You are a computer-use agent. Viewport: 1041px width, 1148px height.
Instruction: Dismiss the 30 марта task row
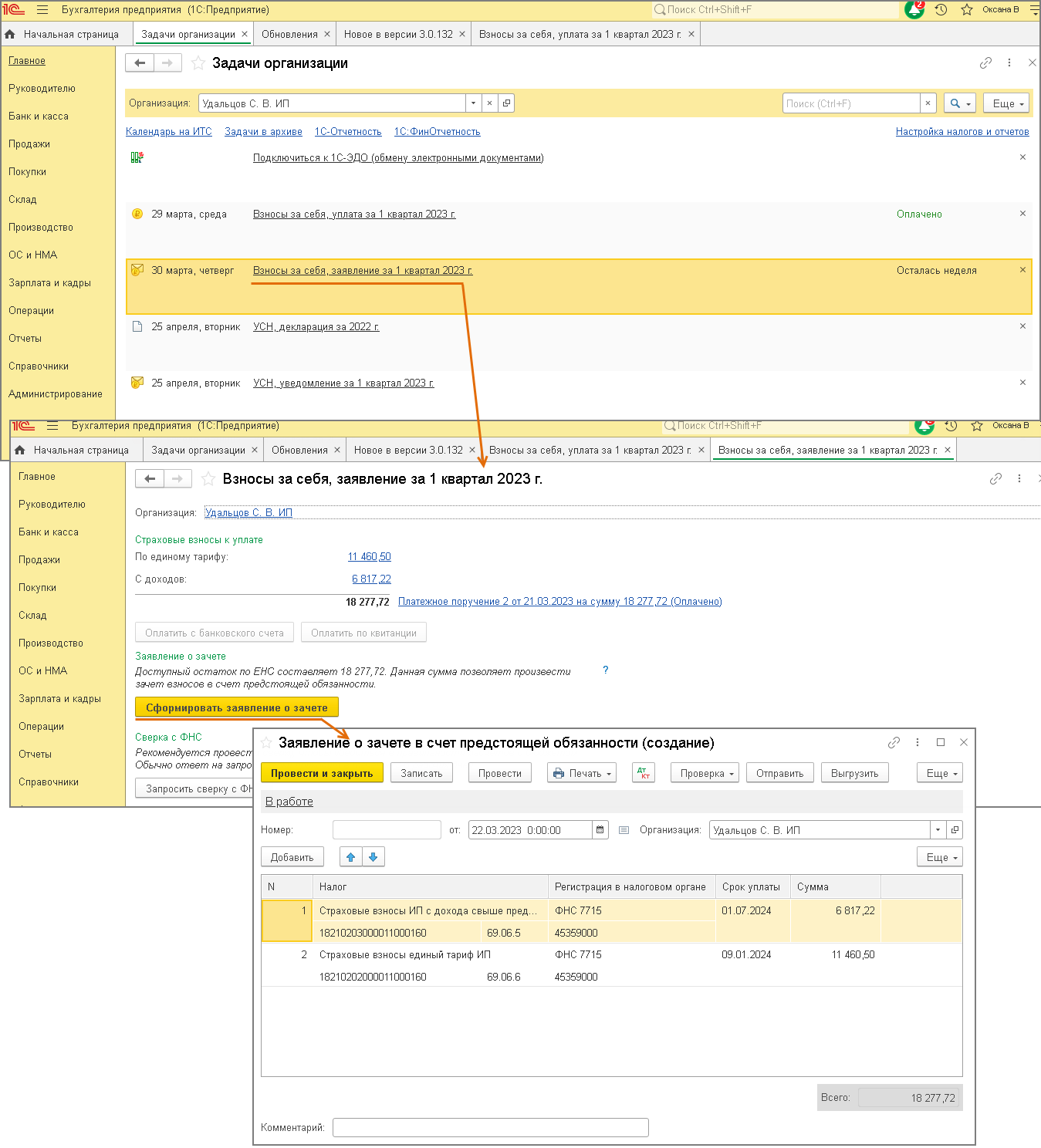point(1022,270)
